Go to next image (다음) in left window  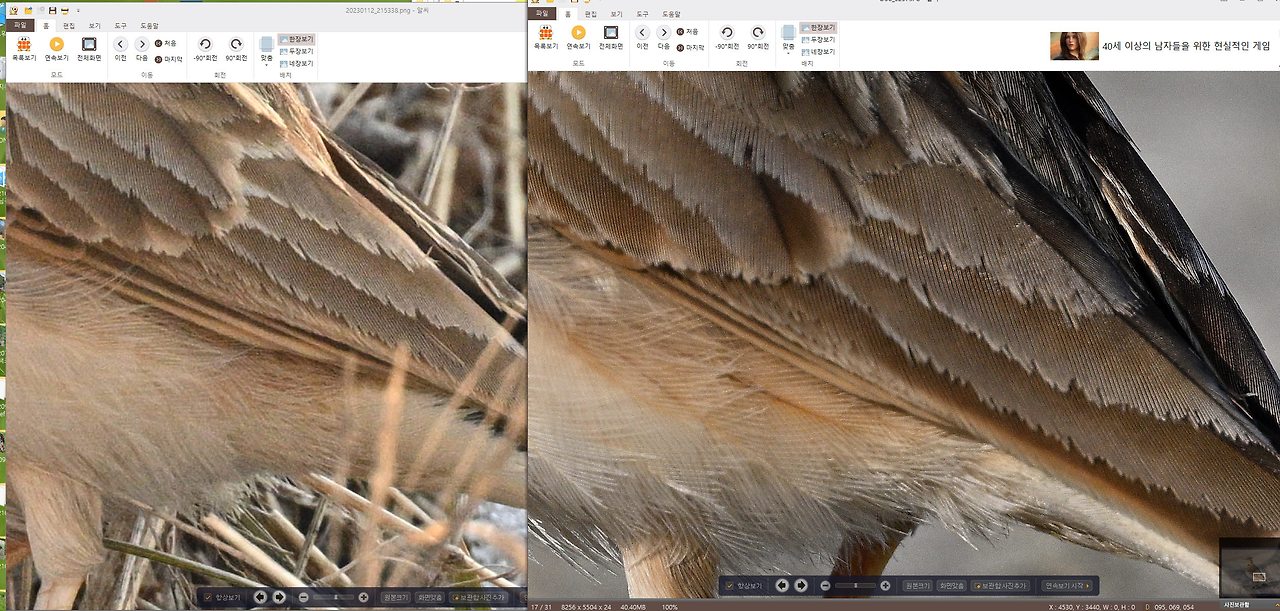[x=142, y=49]
